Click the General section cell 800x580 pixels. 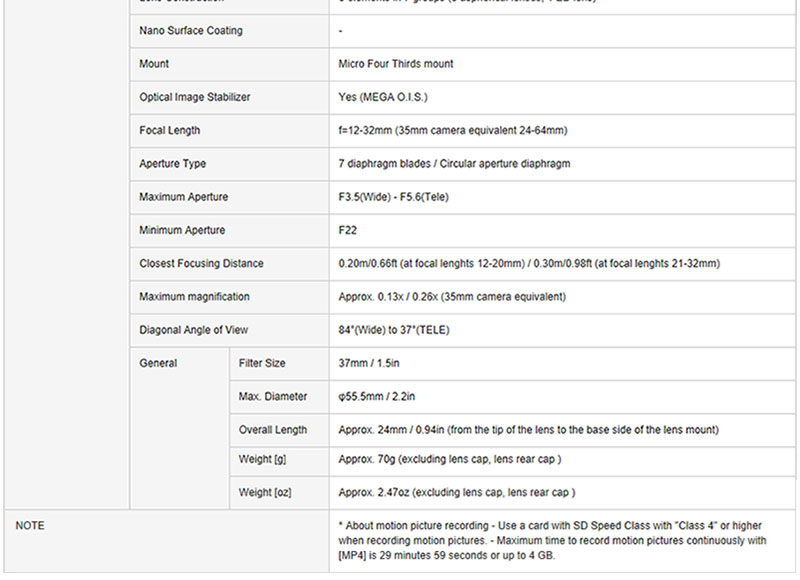coord(158,364)
